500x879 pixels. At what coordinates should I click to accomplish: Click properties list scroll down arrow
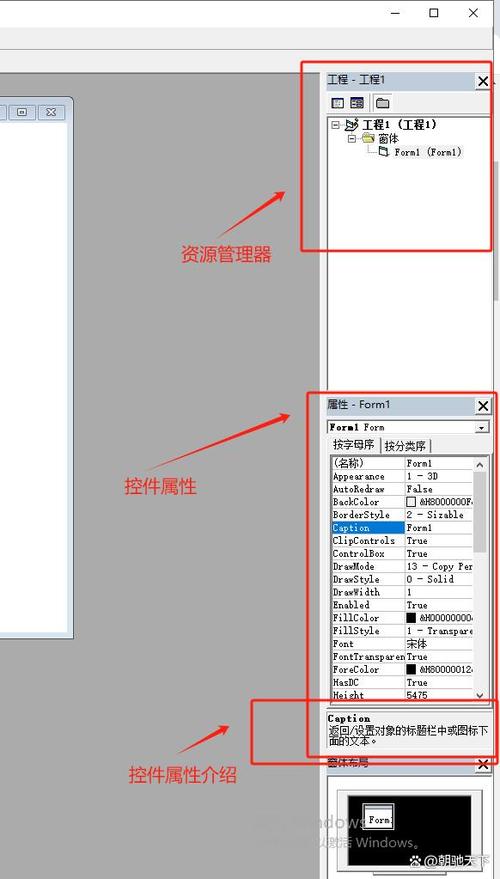480,695
